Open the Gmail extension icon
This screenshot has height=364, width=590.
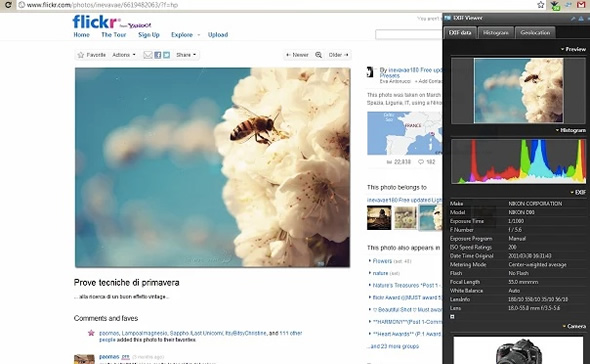click(581, 5)
